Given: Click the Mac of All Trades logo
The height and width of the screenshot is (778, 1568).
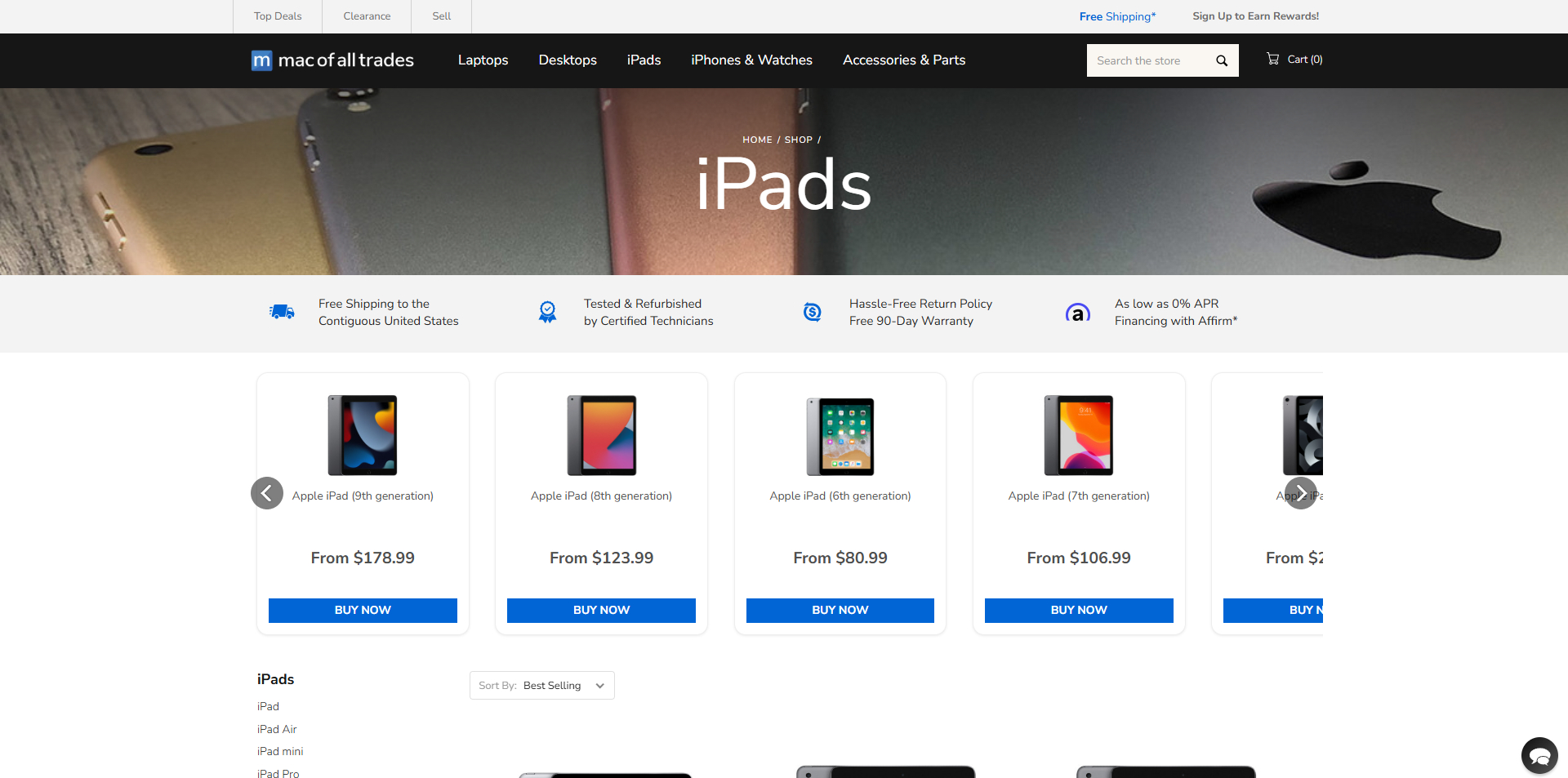Looking at the screenshot, I should click(x=333, y=60).
